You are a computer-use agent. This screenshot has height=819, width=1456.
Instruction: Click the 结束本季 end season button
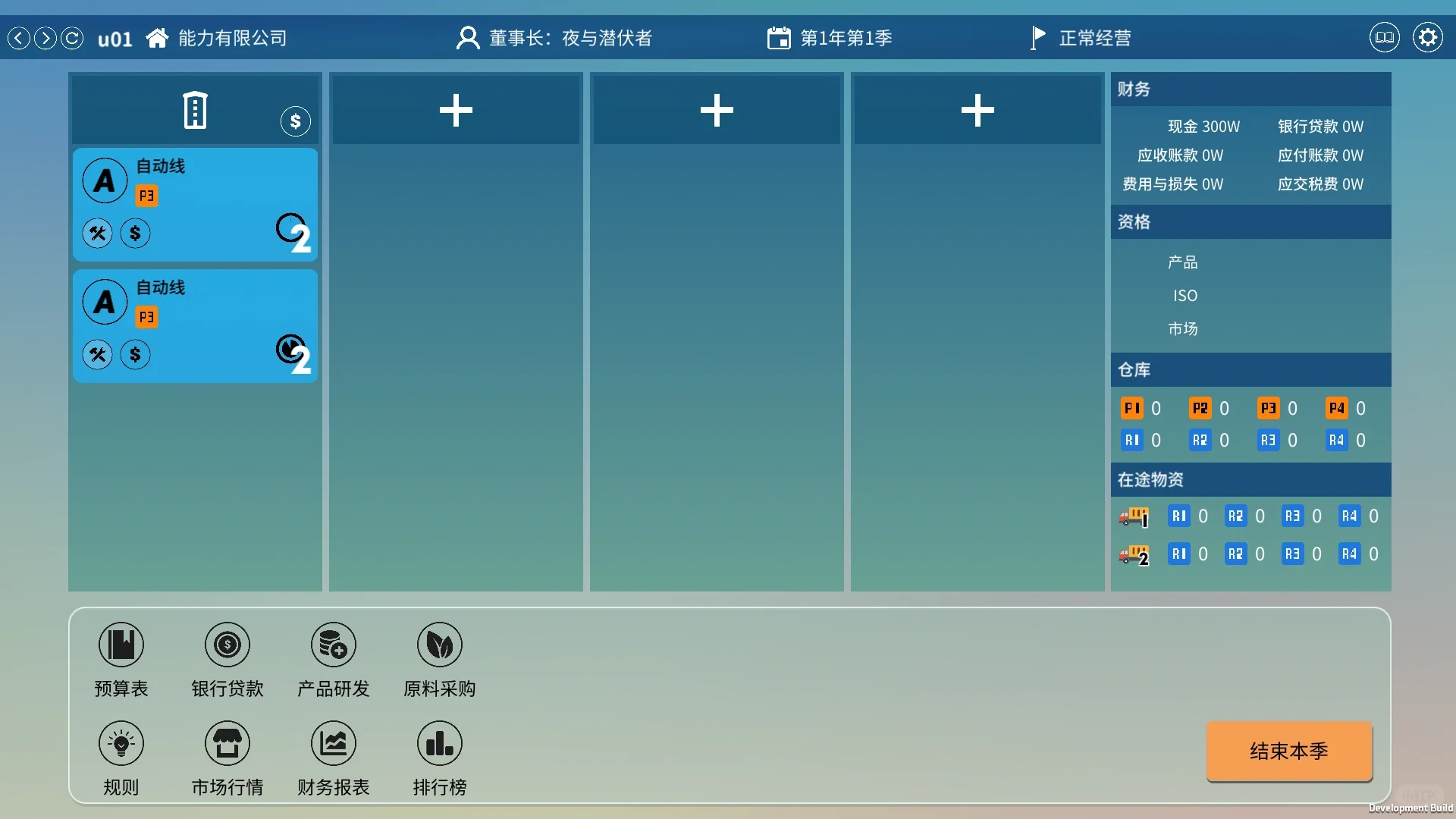point(1288,751)
